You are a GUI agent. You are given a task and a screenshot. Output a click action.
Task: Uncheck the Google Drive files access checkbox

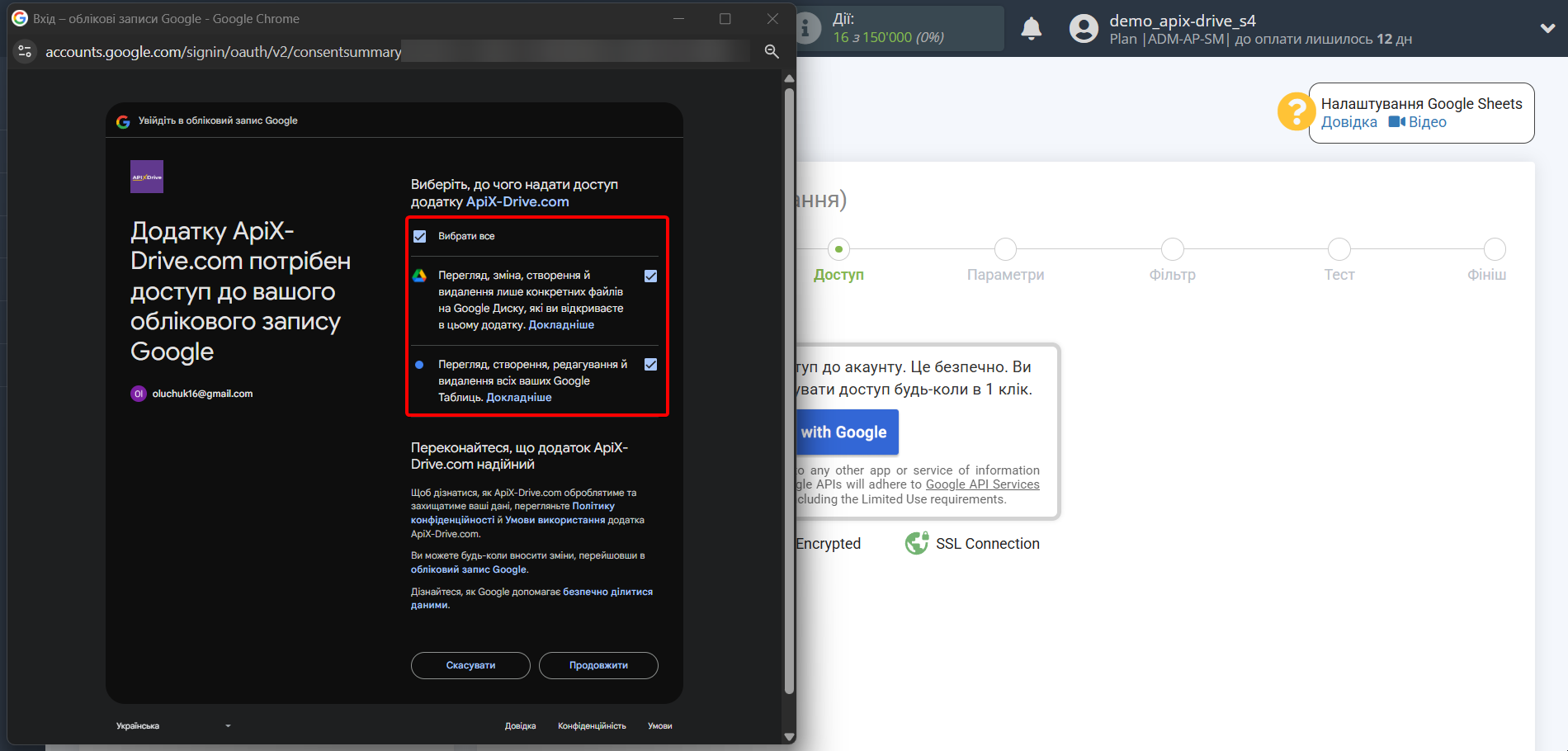(x=650, y=276)
